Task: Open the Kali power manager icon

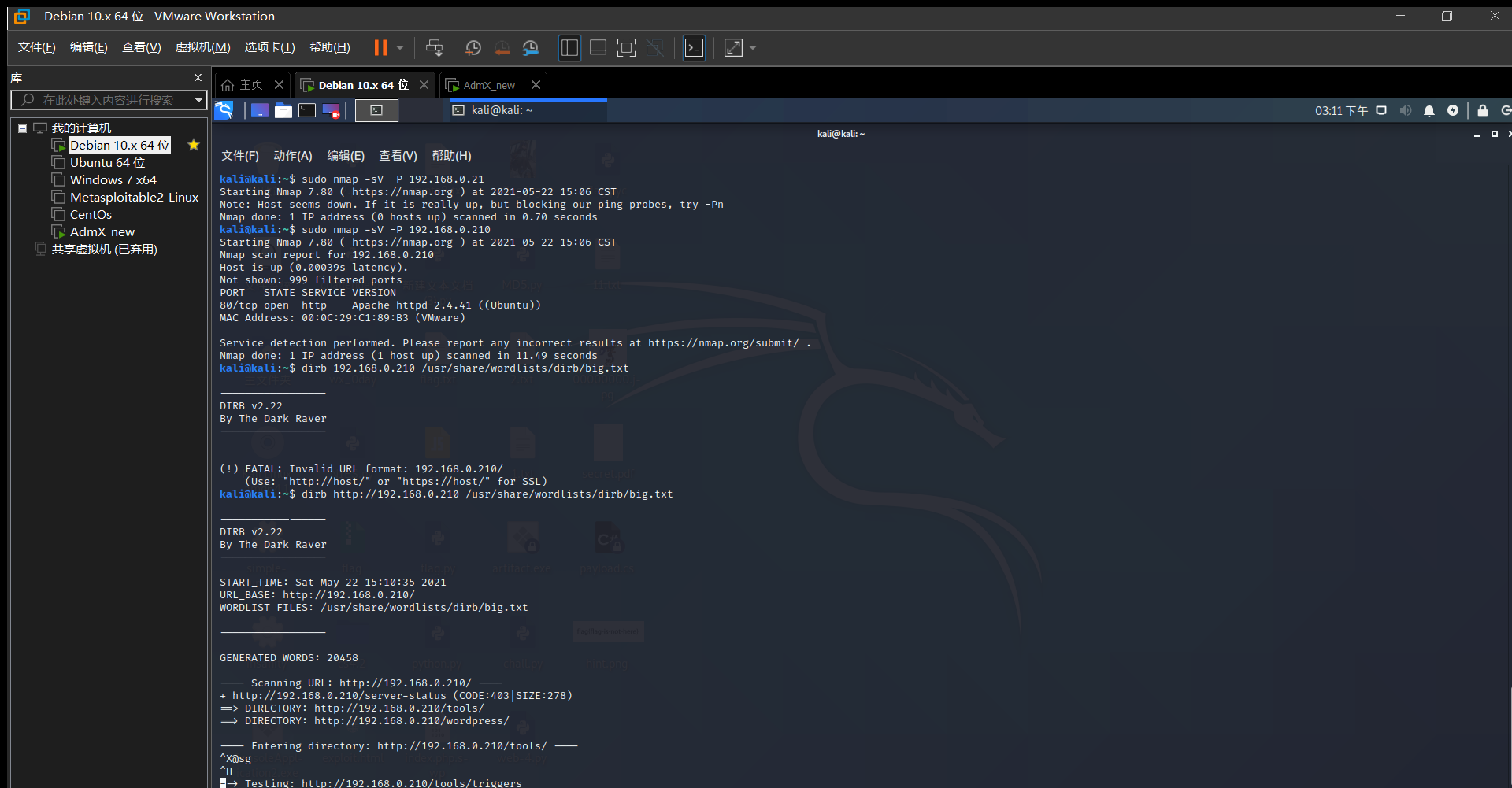Action: click(1453, 110)
